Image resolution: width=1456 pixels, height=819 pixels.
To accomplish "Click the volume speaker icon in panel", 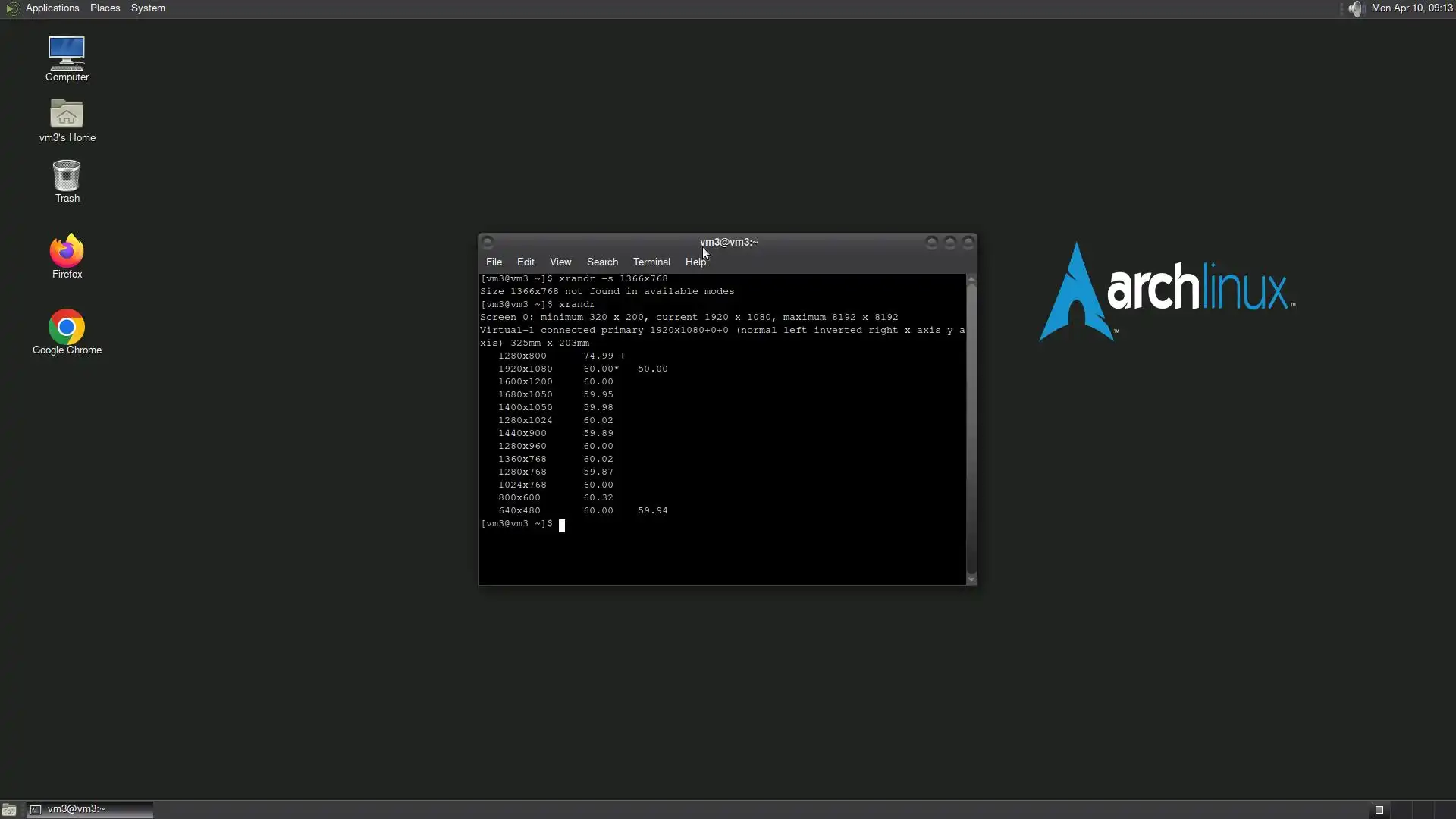I will point(1355,8).
